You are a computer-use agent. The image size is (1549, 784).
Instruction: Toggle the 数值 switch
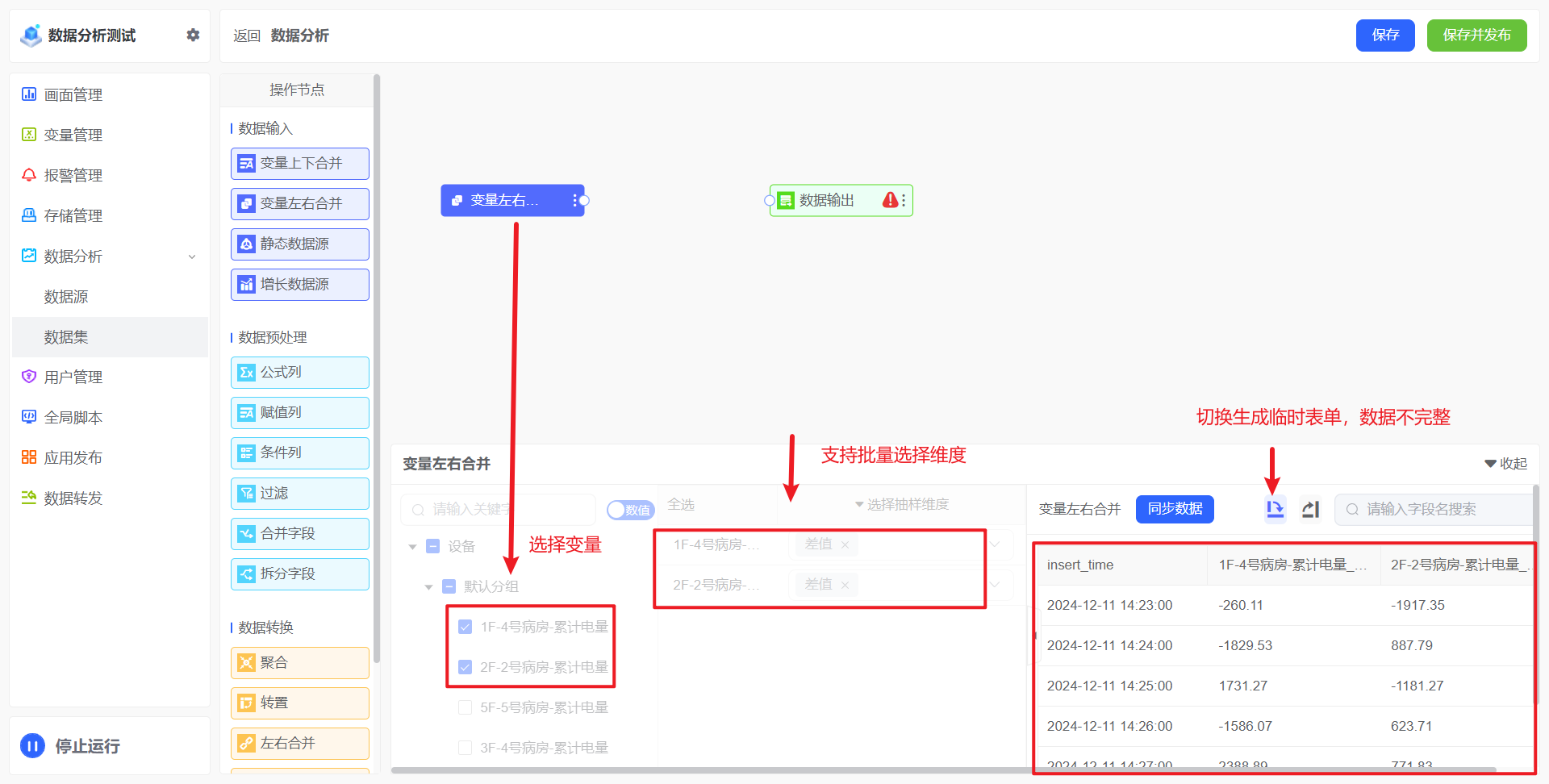630,510
